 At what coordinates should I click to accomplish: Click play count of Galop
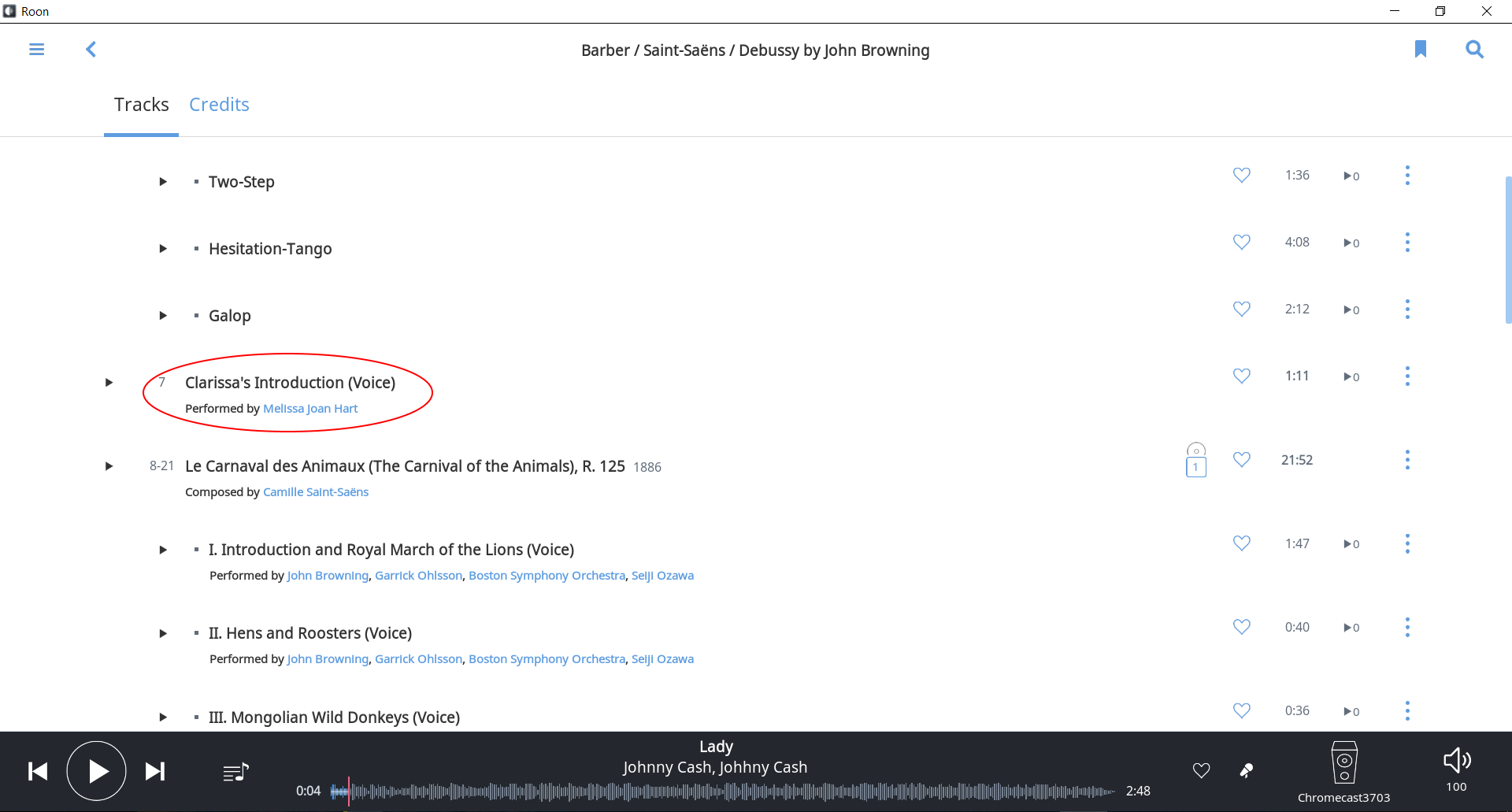pos(1351,310)
